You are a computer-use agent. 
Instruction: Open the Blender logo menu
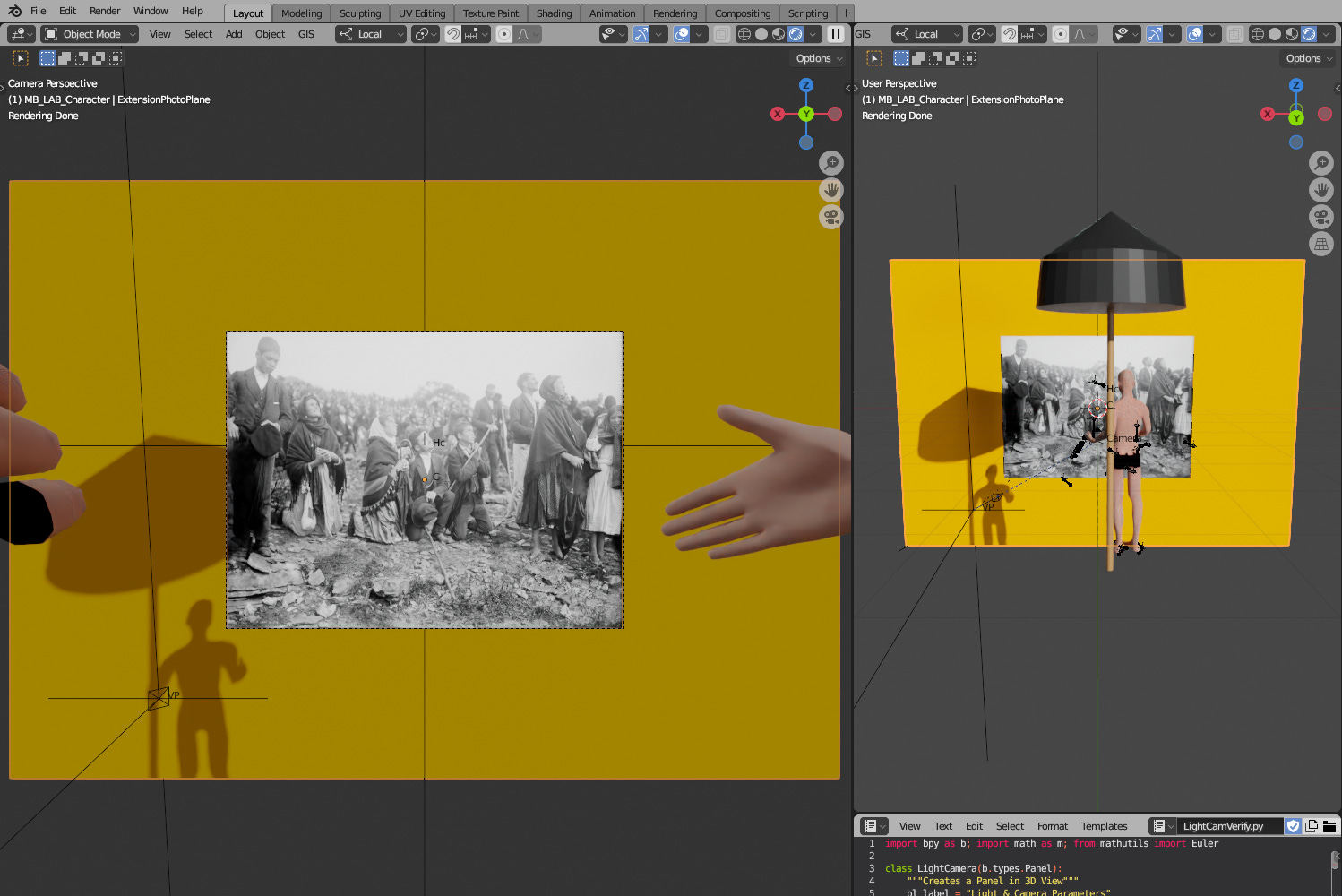coord(14,11)
